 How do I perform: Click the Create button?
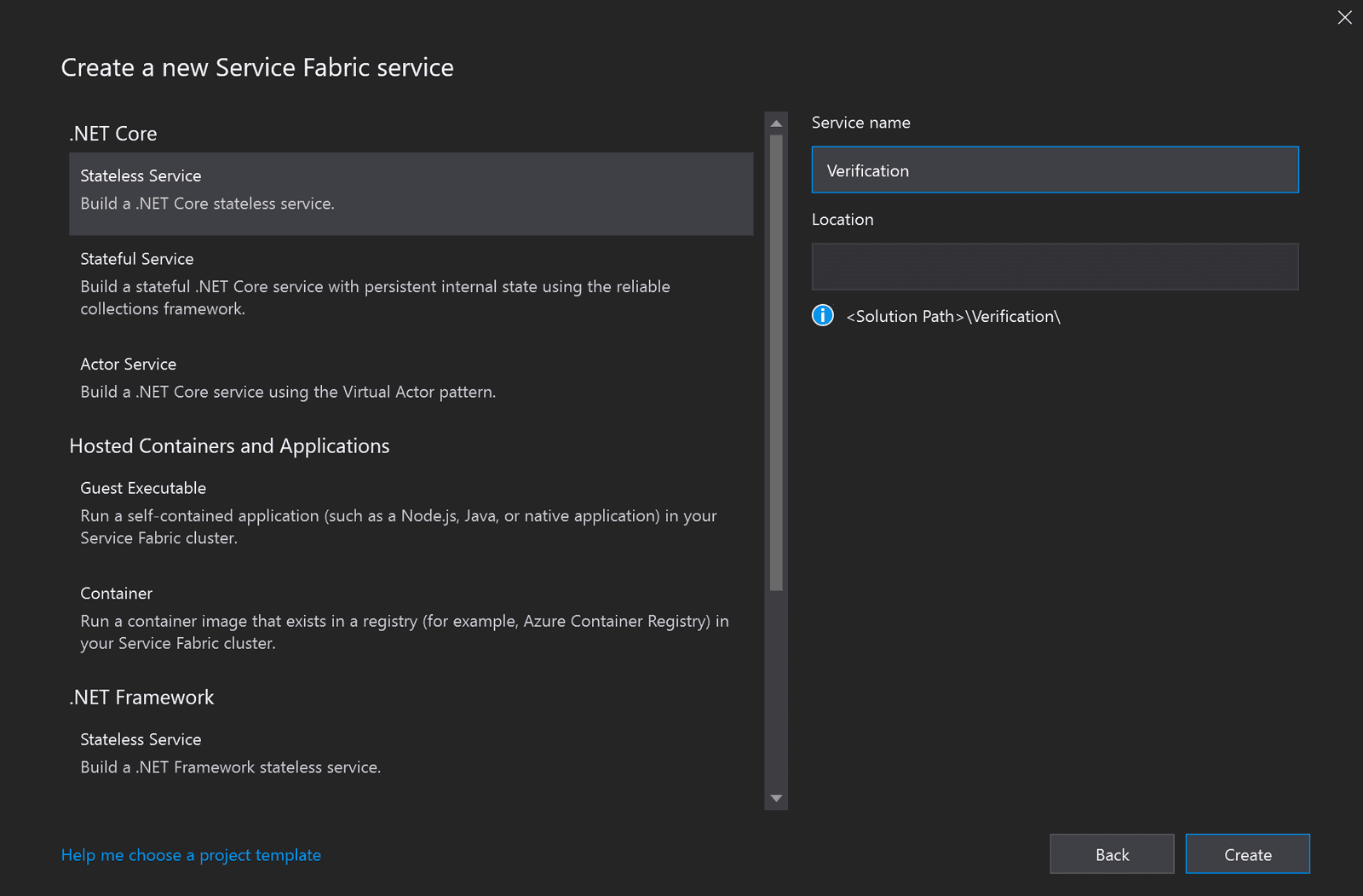click(x=1247, y=853)
